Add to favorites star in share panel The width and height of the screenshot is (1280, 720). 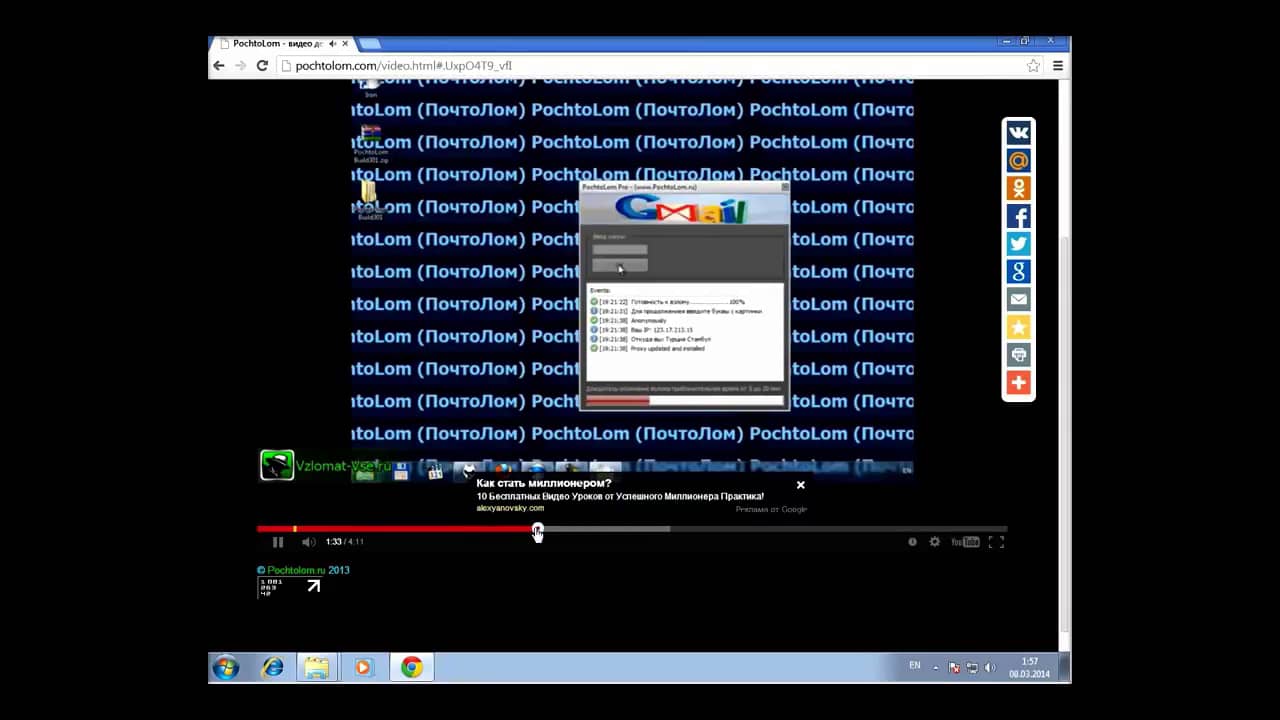coord(1018,327)
